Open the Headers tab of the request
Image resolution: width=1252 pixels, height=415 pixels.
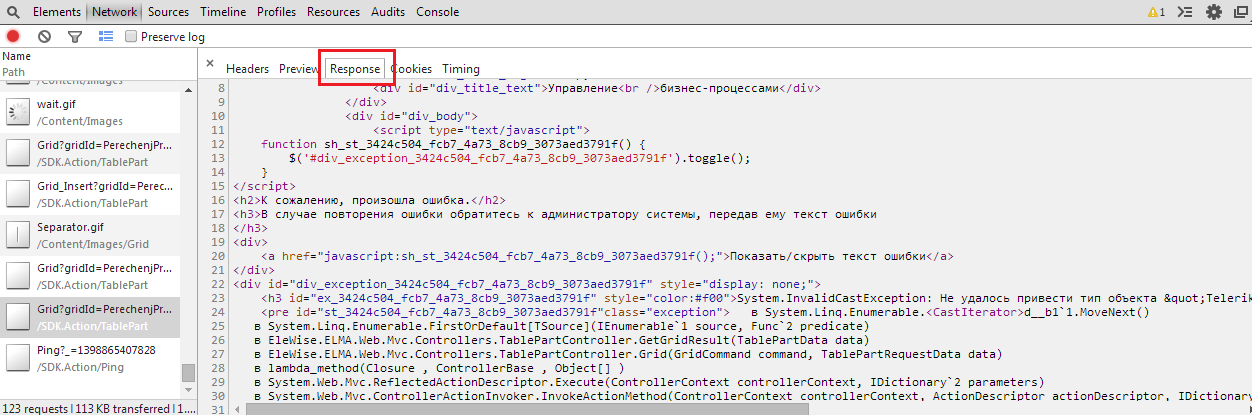pos(247,69)
